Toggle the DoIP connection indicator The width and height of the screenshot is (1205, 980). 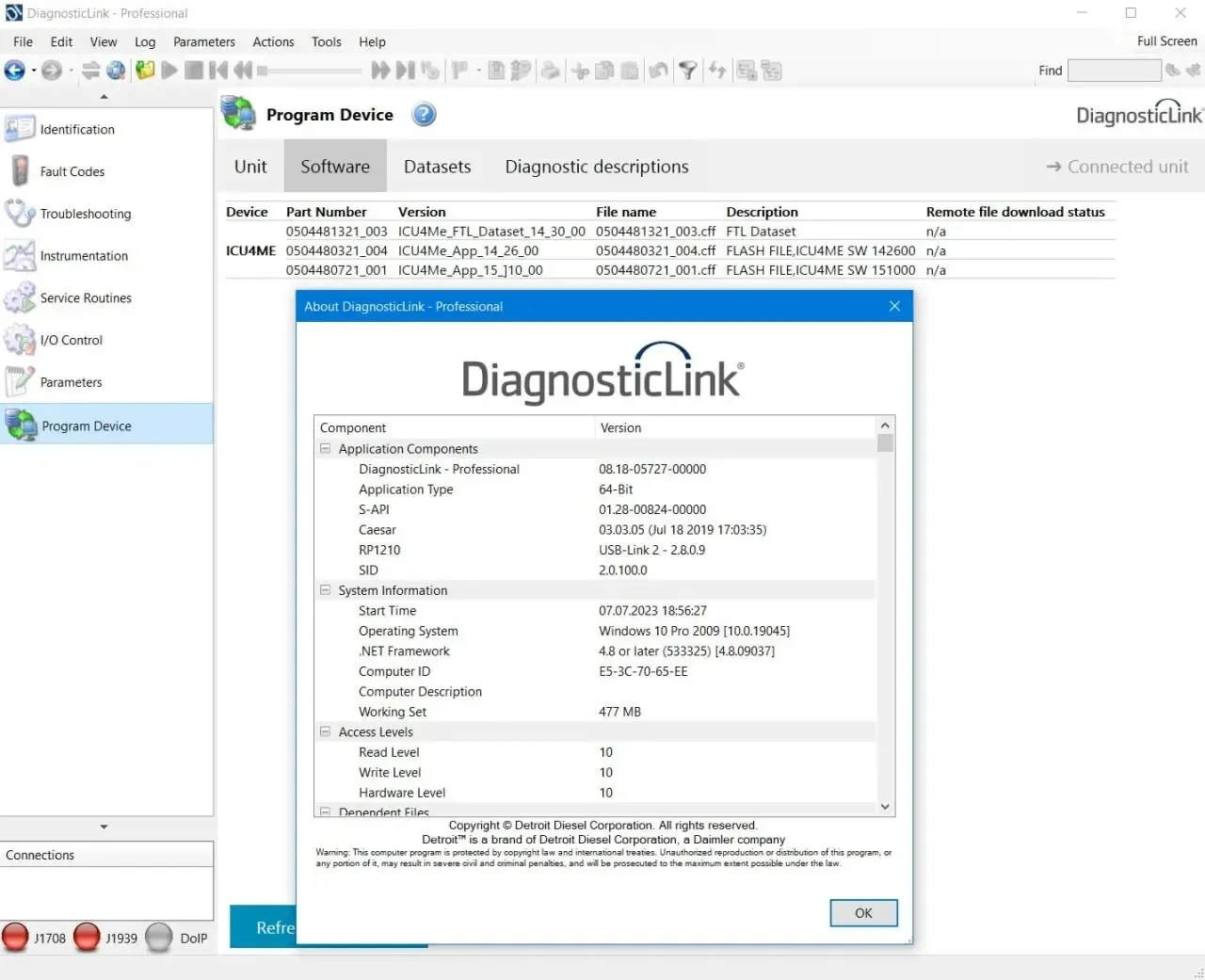[x=159, y=938]
